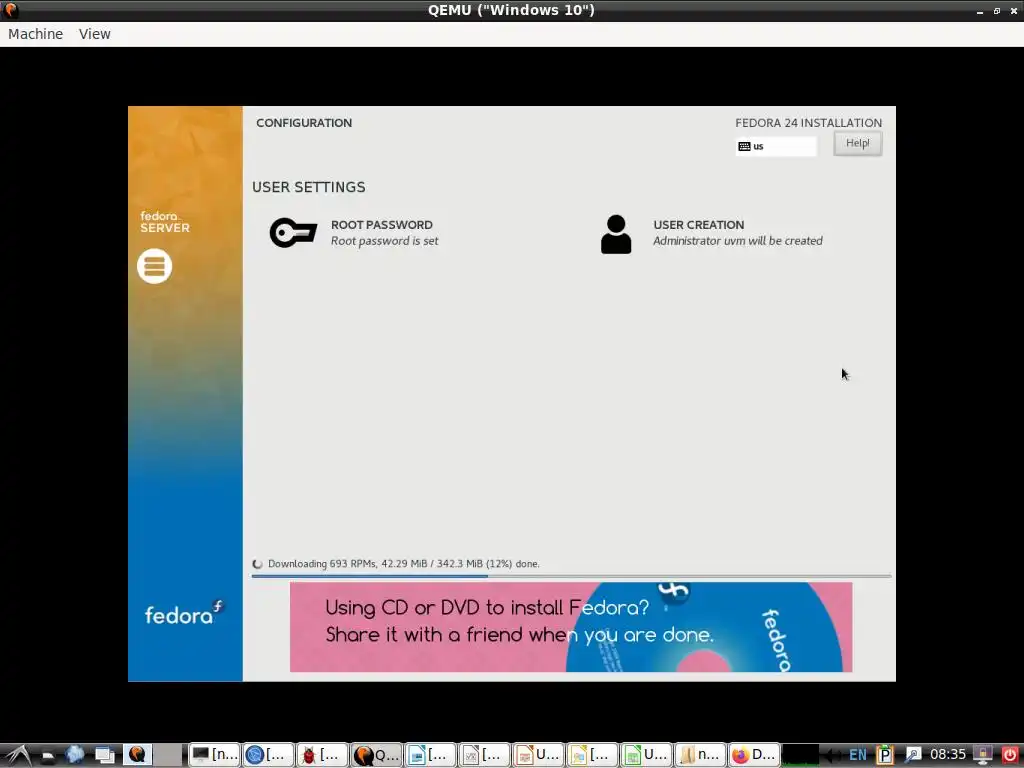
Task: Click the red power logout icon
Action: 1010,755
